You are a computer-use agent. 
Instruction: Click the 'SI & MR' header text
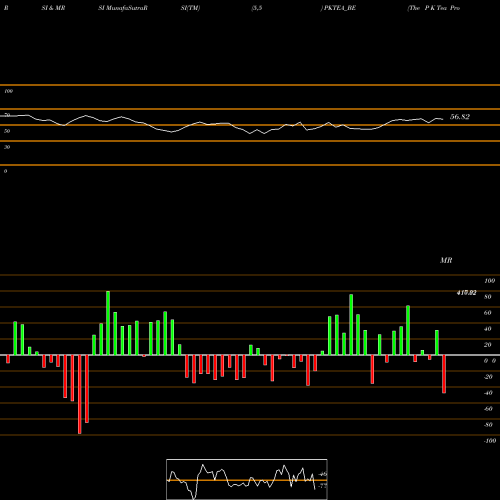pos(53,8)
